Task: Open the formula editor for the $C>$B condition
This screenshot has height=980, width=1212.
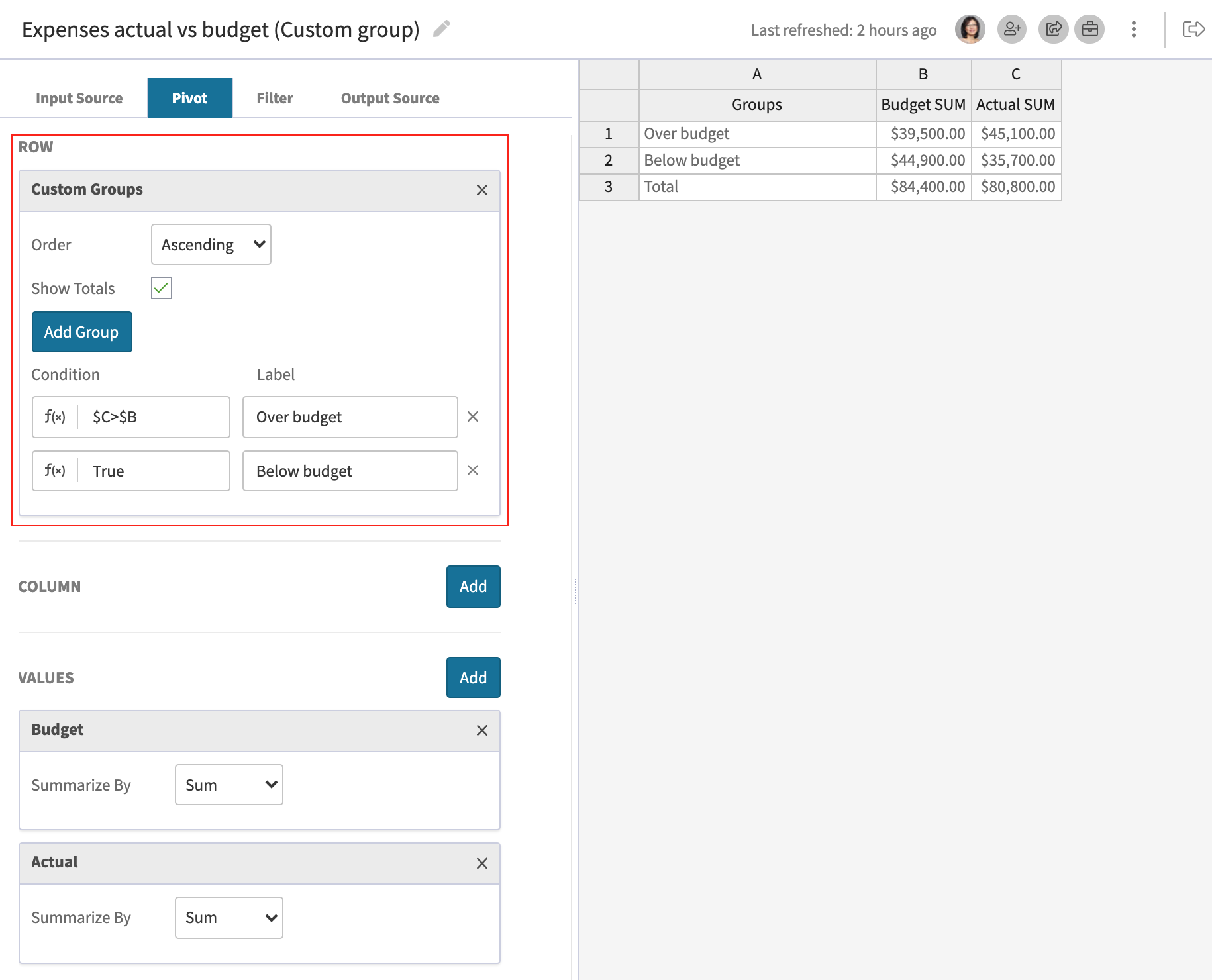Action: click(54, 417)
